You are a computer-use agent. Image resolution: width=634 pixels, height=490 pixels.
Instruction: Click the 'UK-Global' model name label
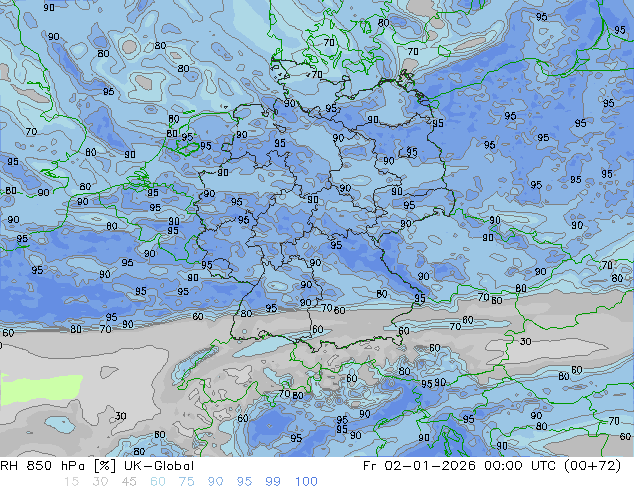pyautogui.click(x=159, y=466)
